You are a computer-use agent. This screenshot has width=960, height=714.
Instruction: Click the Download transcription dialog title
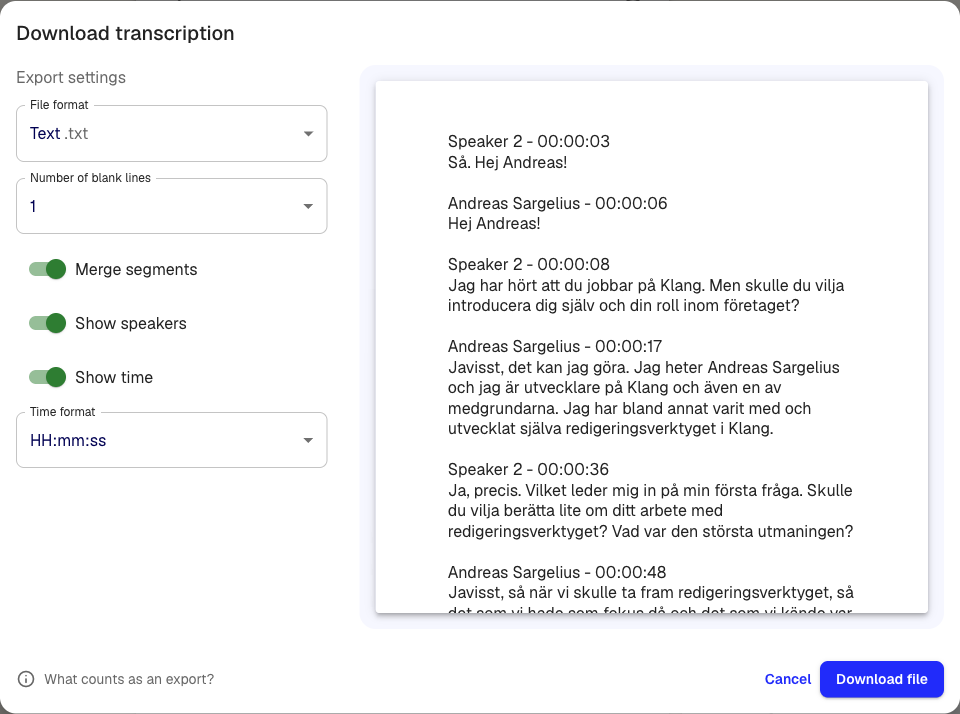pos(124,33)
